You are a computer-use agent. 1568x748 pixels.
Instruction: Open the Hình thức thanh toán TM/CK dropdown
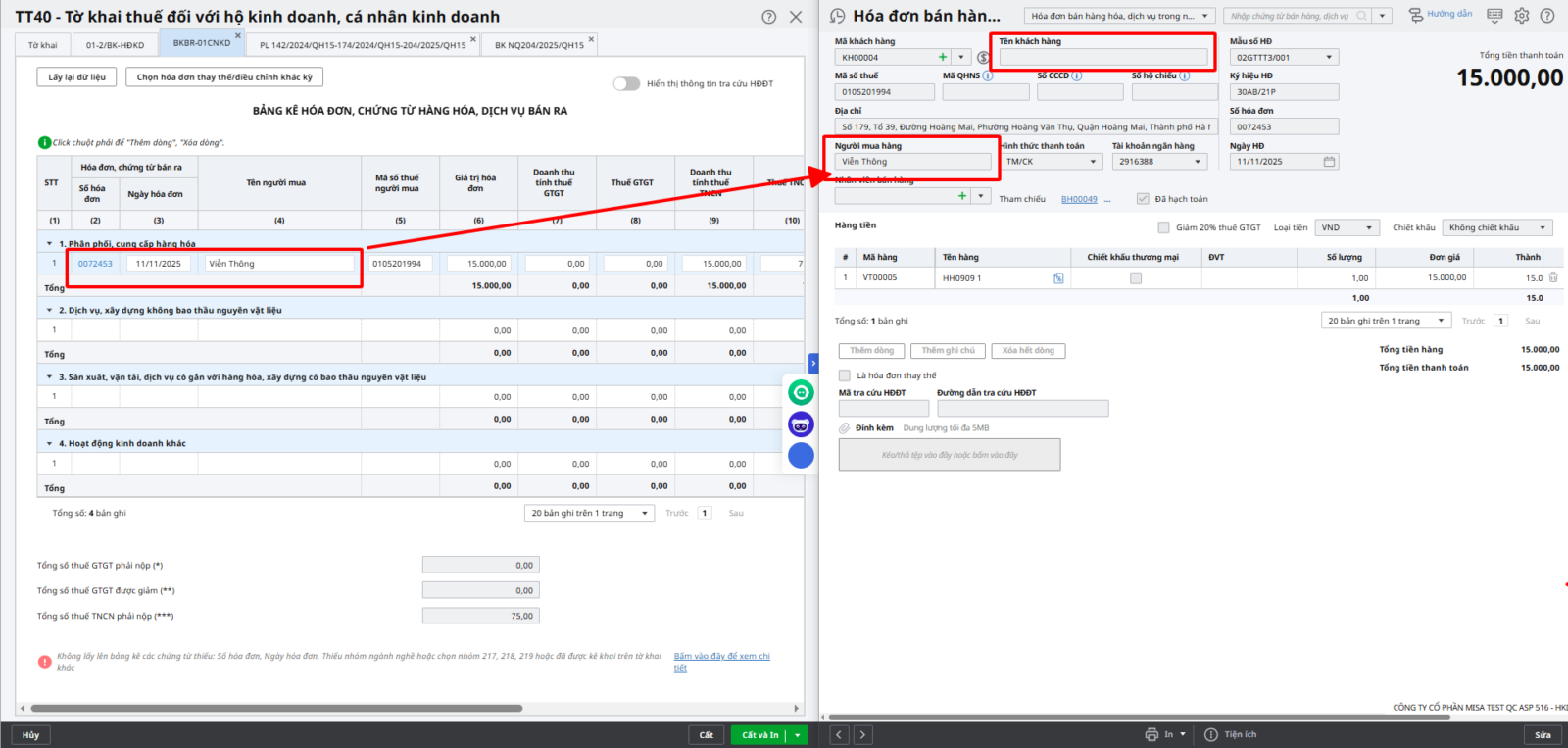point(1093,162)
